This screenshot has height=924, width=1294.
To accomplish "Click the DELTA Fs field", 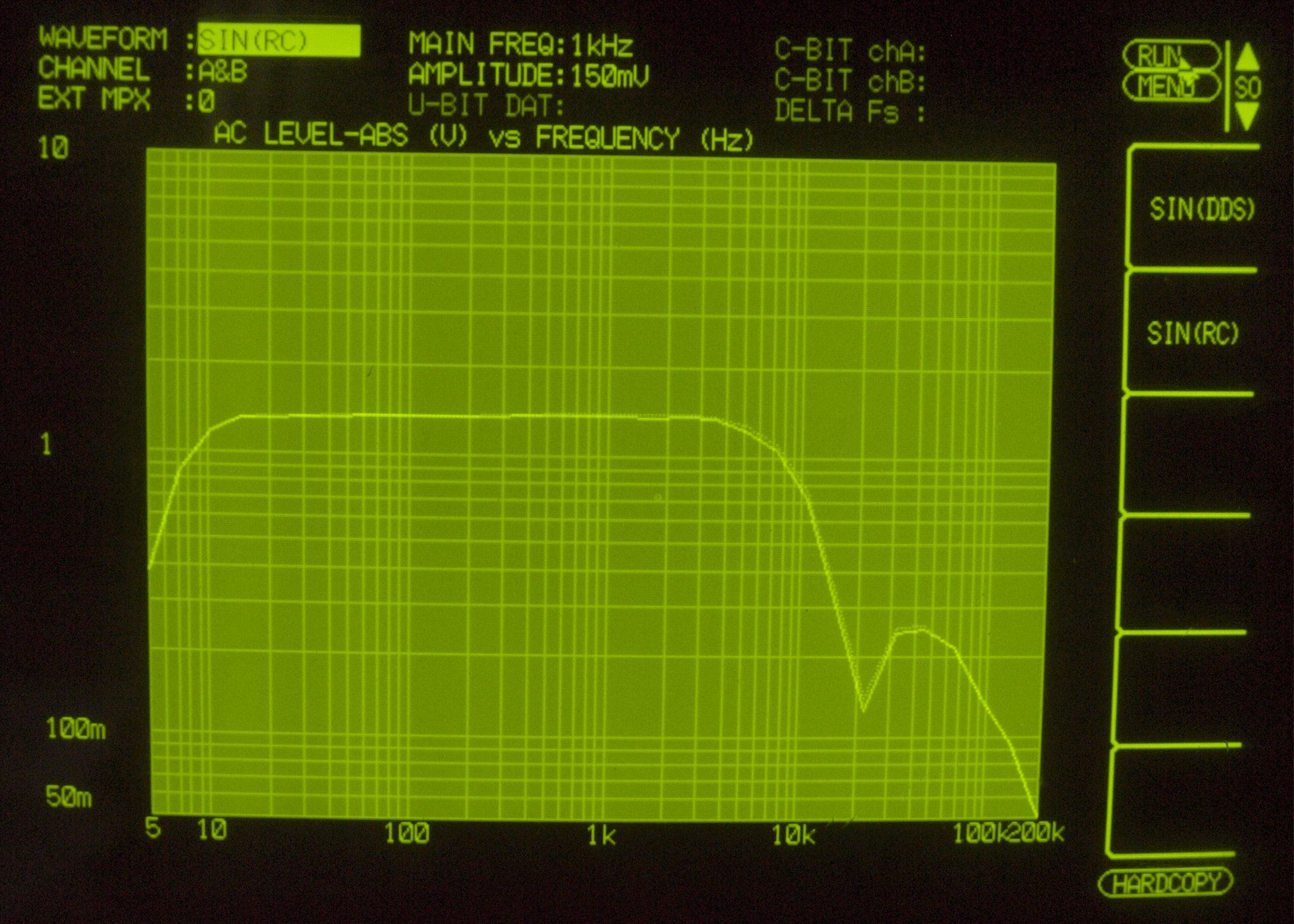I will (850, 112).
